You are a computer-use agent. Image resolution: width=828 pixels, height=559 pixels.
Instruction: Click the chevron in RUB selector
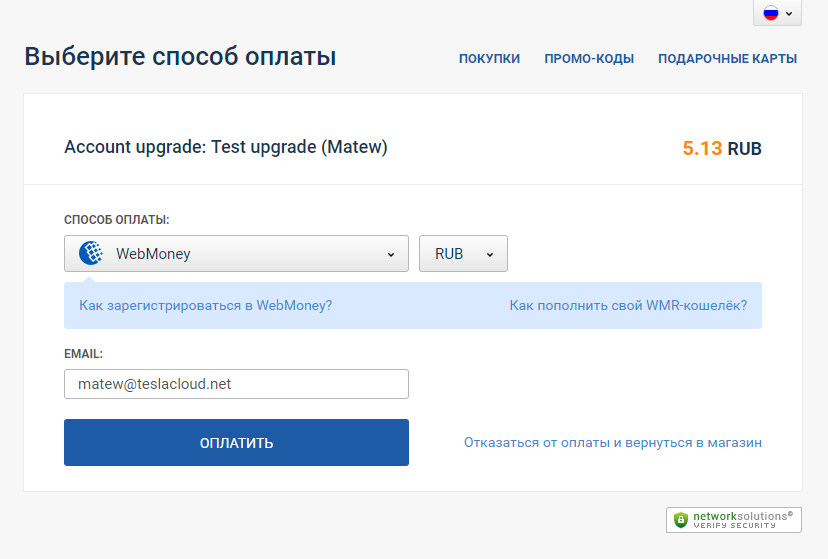(x=490, y=255)
